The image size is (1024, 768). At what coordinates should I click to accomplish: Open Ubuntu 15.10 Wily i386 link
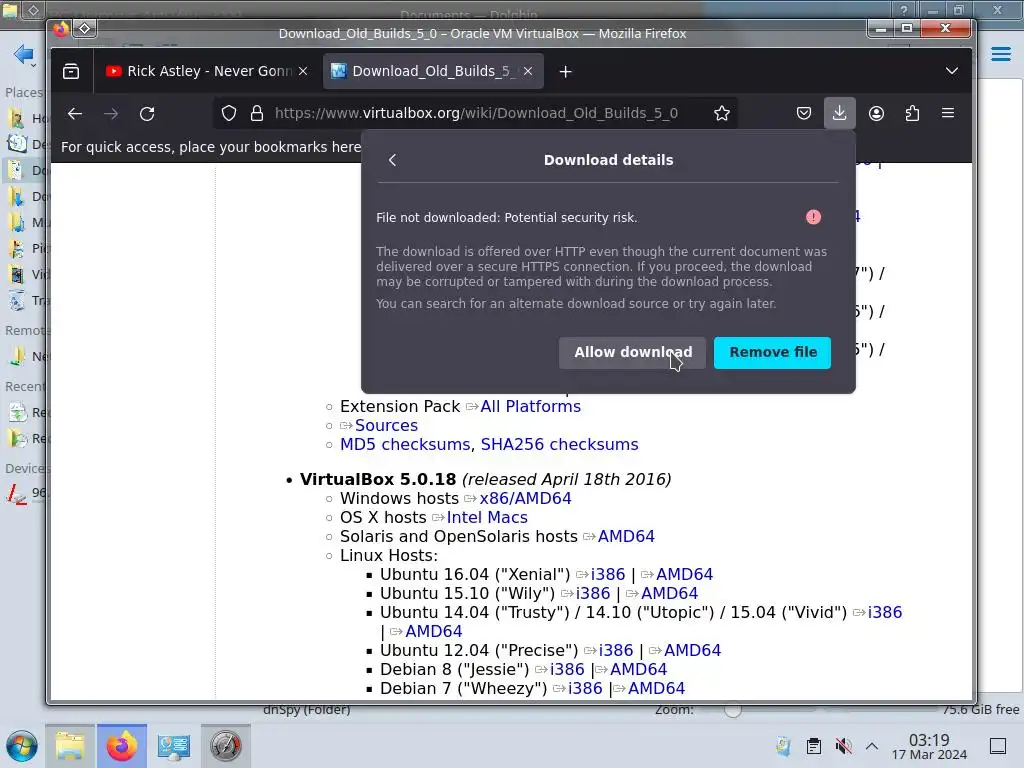[593, 593]
